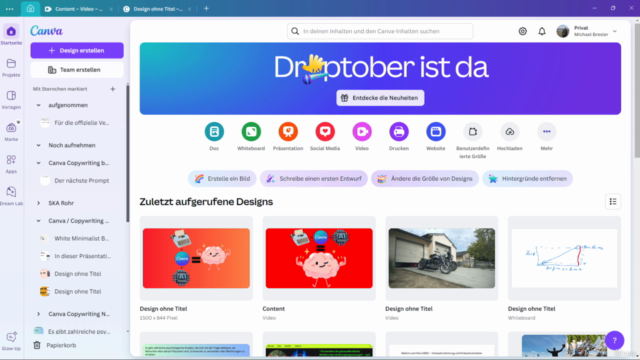Switch designs to list view
640x360 pixels.
(x=613, y=202)
